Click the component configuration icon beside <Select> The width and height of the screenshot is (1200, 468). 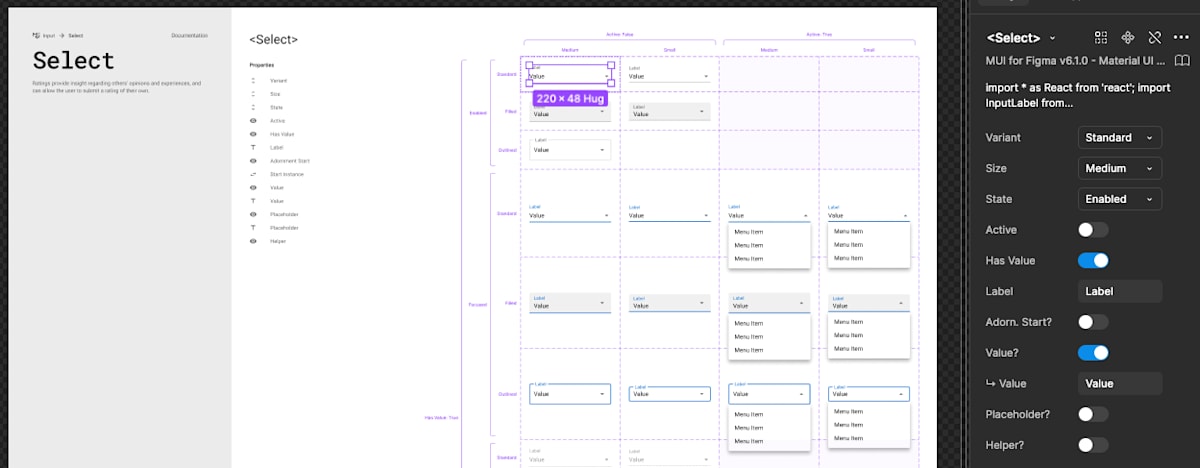[1101, 37]
